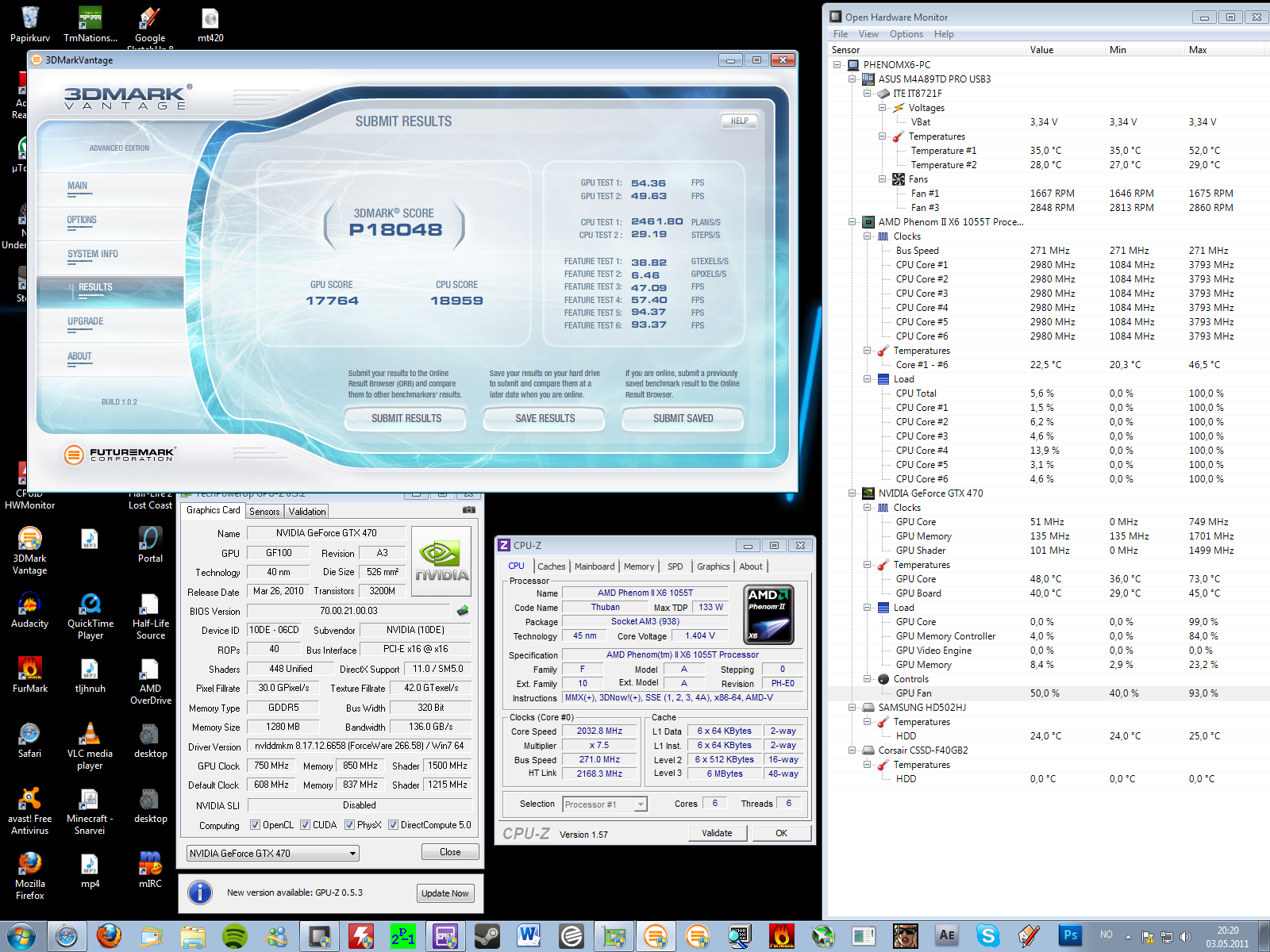Open Mozilla Firefox desktop shortcut
This screenshot has height=952, width=1270.
[30, 877]
